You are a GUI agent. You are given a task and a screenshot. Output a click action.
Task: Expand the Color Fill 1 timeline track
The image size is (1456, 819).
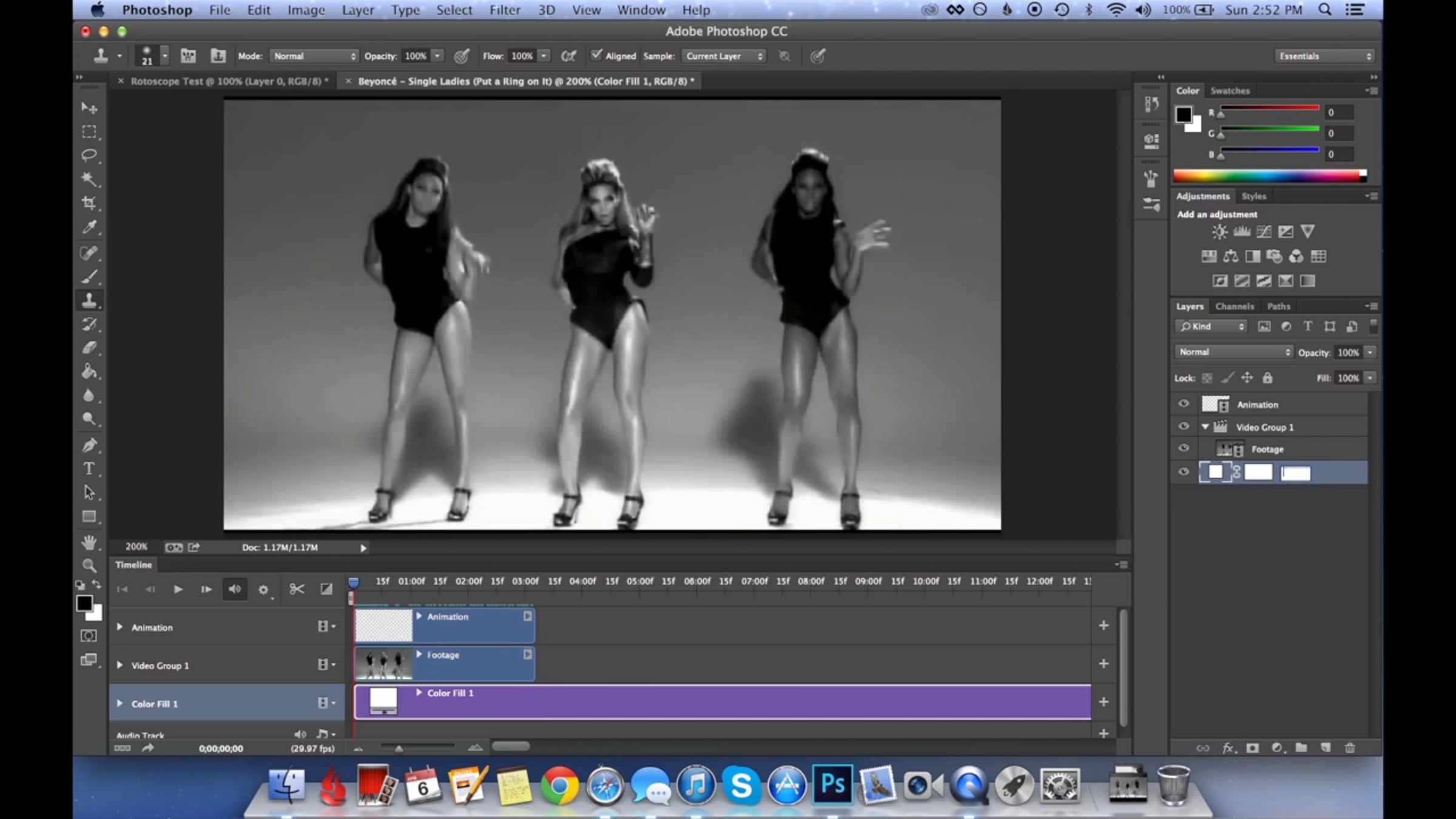tap(120, 704)
